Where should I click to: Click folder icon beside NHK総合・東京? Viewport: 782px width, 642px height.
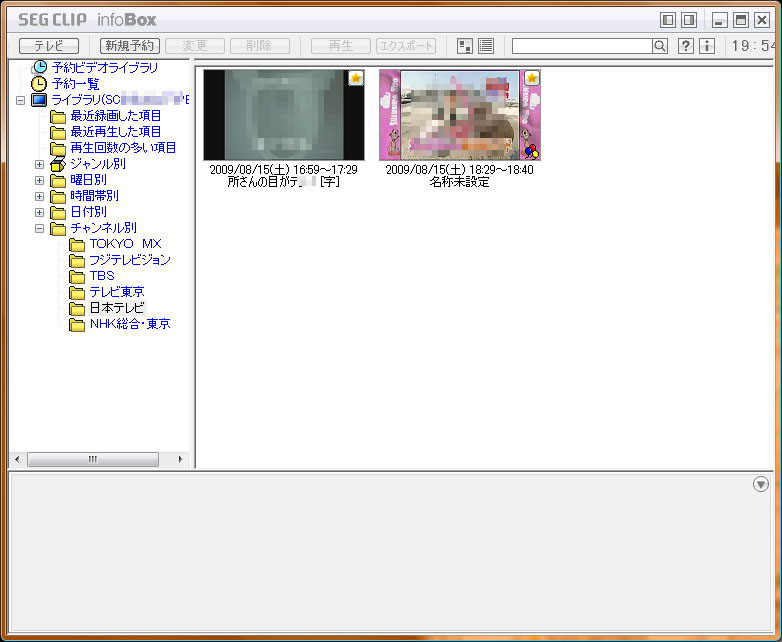tap(77, 325)
